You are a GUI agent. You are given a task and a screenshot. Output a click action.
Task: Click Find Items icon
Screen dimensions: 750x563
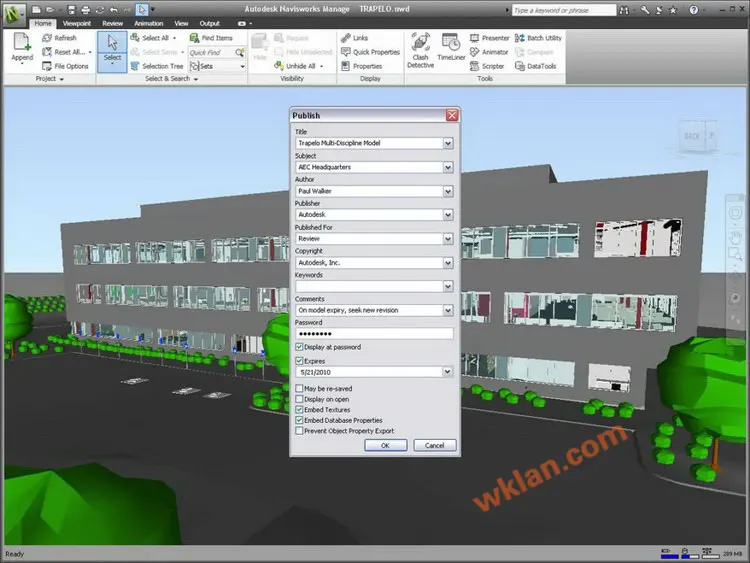[x=194, y=38]
